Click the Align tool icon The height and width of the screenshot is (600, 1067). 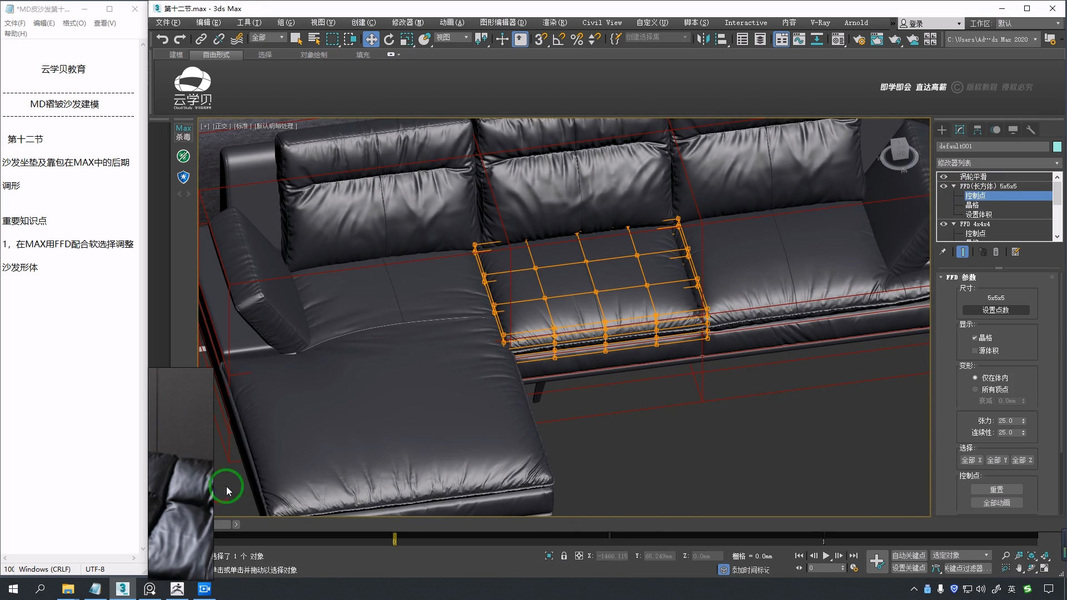pyautogui.click(x=721, y=39)
